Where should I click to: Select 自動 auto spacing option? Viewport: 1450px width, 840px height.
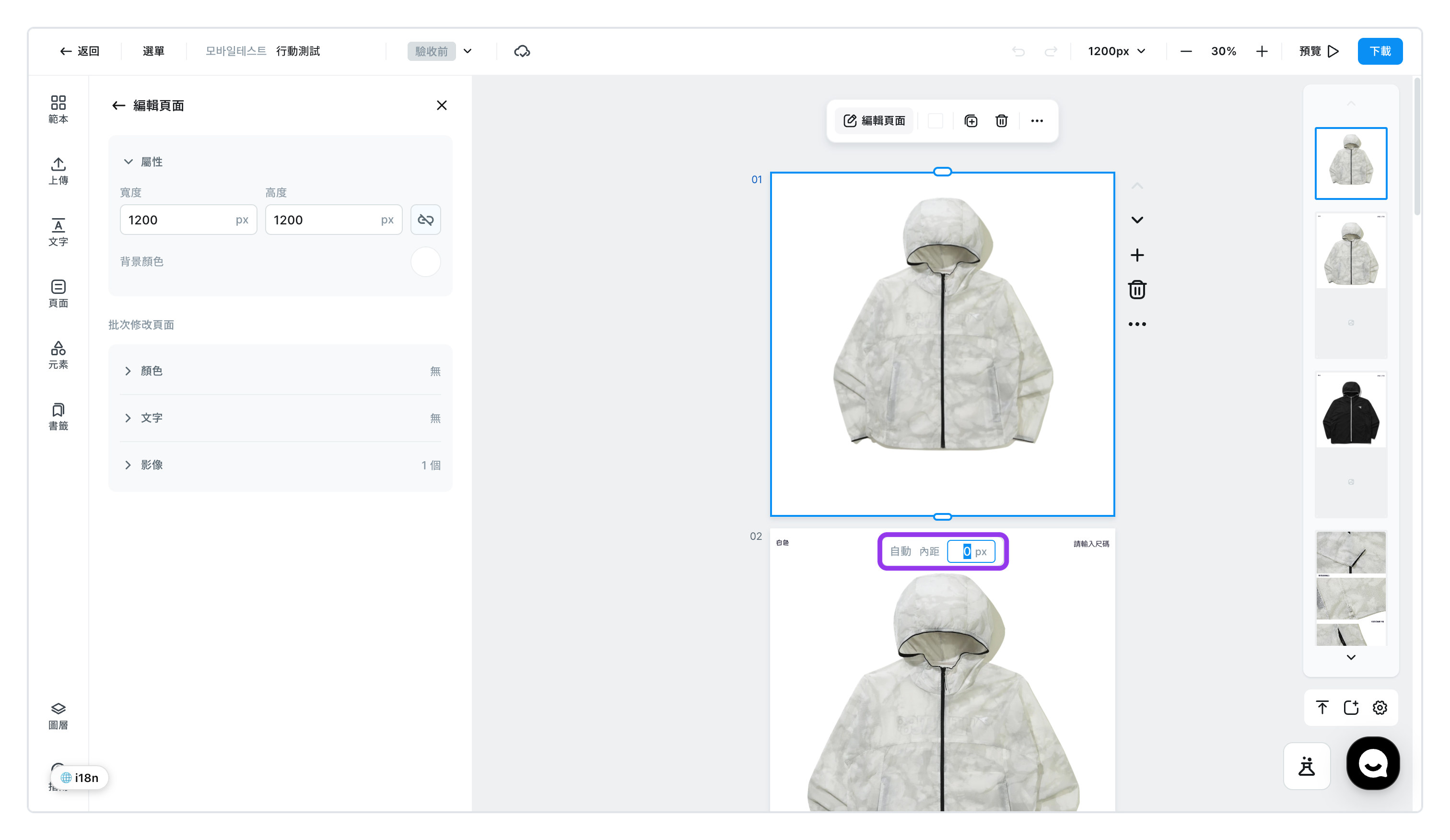(x=900, y=551)
